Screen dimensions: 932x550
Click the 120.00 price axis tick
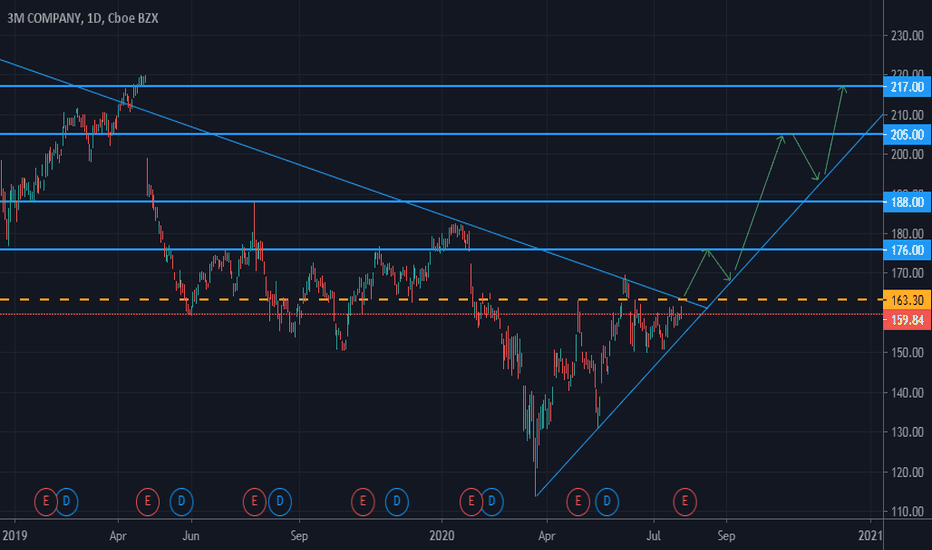[x=907, y=472]
